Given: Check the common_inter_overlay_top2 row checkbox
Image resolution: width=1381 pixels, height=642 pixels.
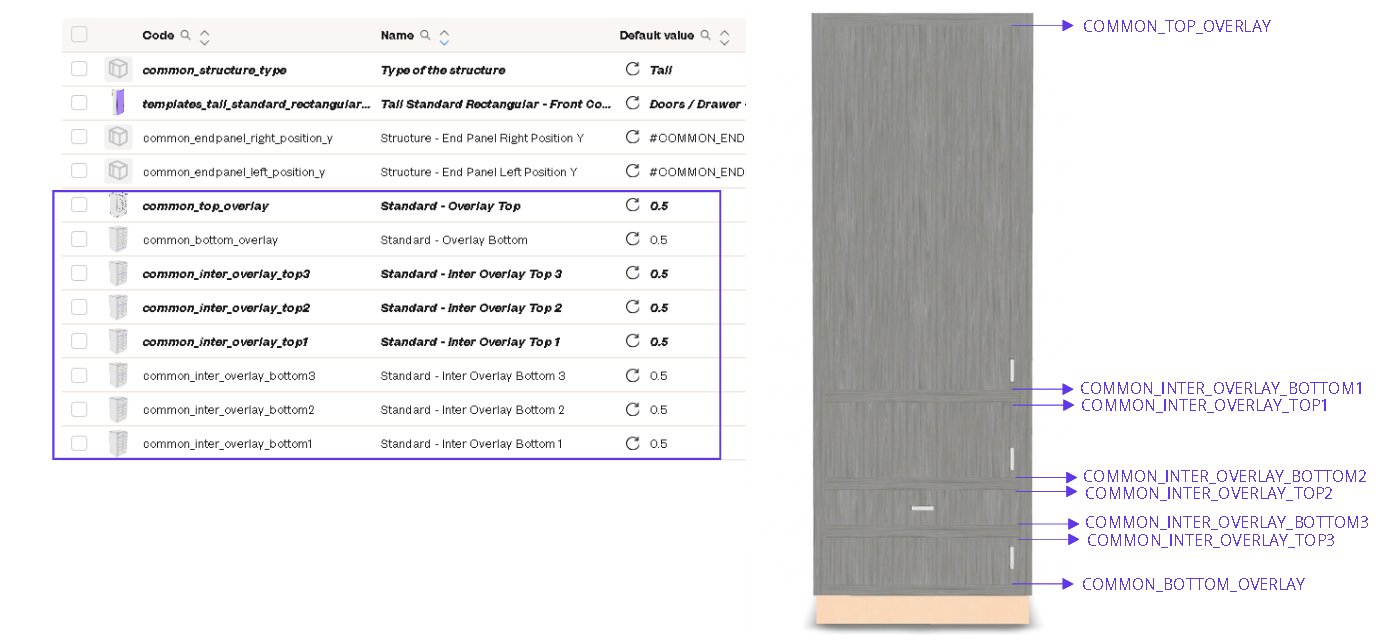Looking at the screenshot, I should 79,307.
